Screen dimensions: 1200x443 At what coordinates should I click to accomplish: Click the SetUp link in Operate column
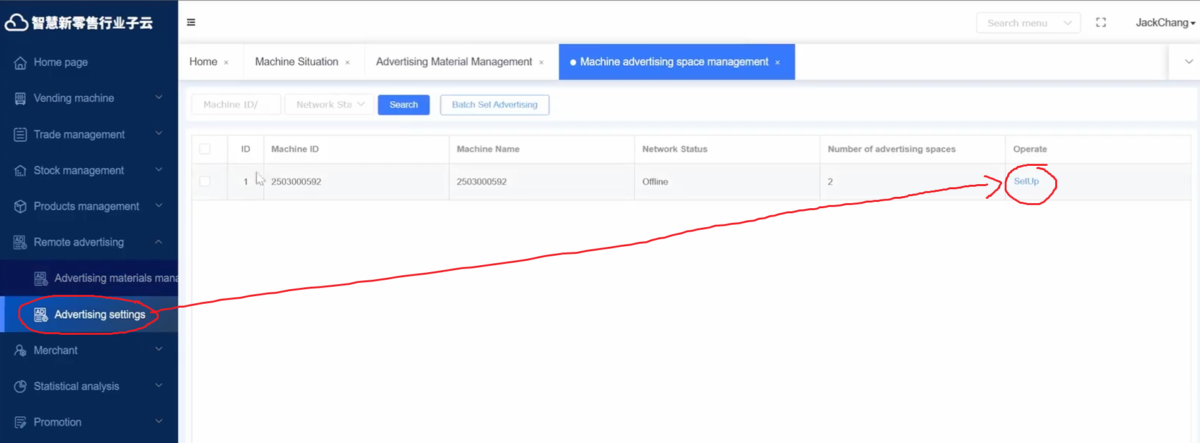pos(1027,182)
